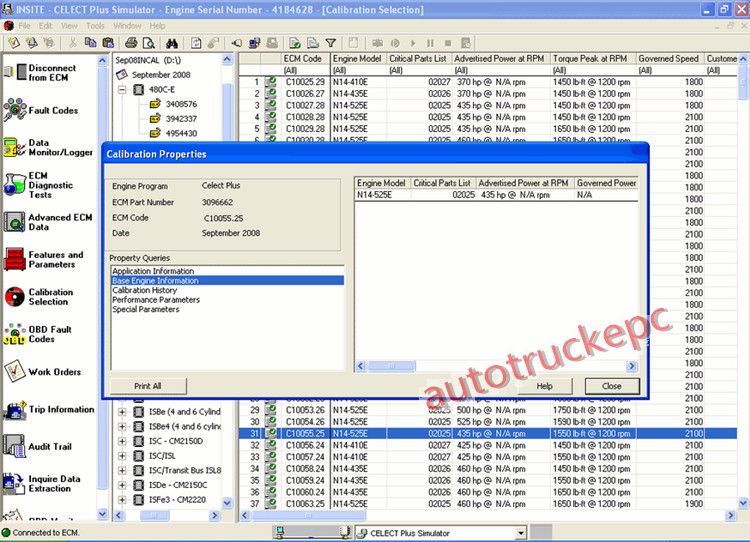Screen dimensions: 750x542
Task: Click the Find binoculars toolbar icon
Action: click(x=172, y=43)
